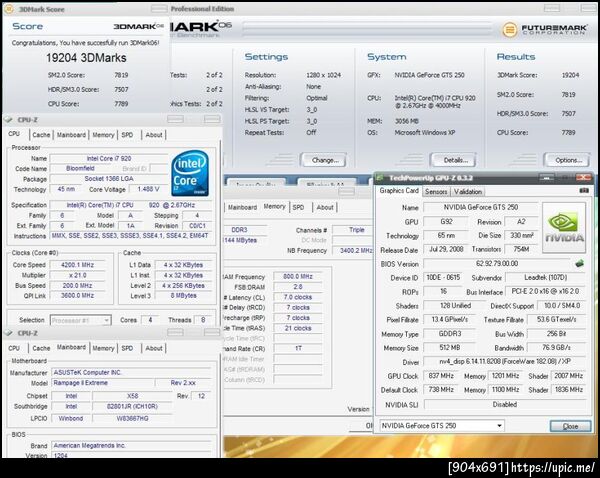Viewport: 600px width, 478px height.
Task: Switch to Mainboard tab in top CPU-Z
Action: [x=71, y=135]
